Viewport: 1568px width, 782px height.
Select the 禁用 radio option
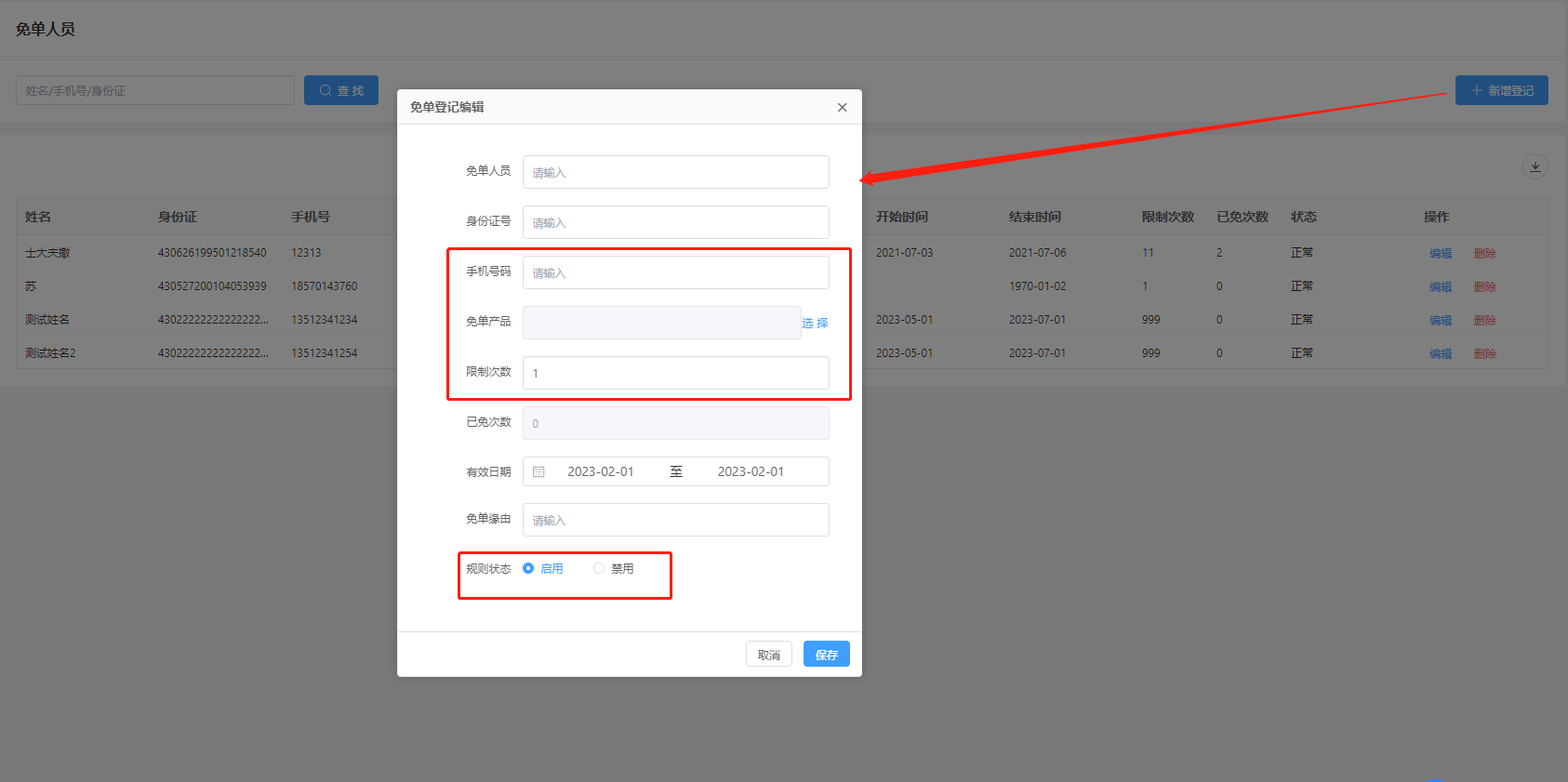tap(599, 568)
